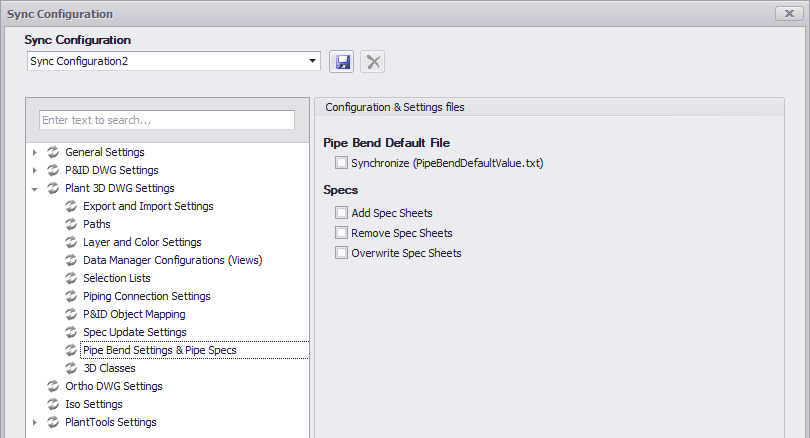Open Ortho DWG Settings

[114, 386]
